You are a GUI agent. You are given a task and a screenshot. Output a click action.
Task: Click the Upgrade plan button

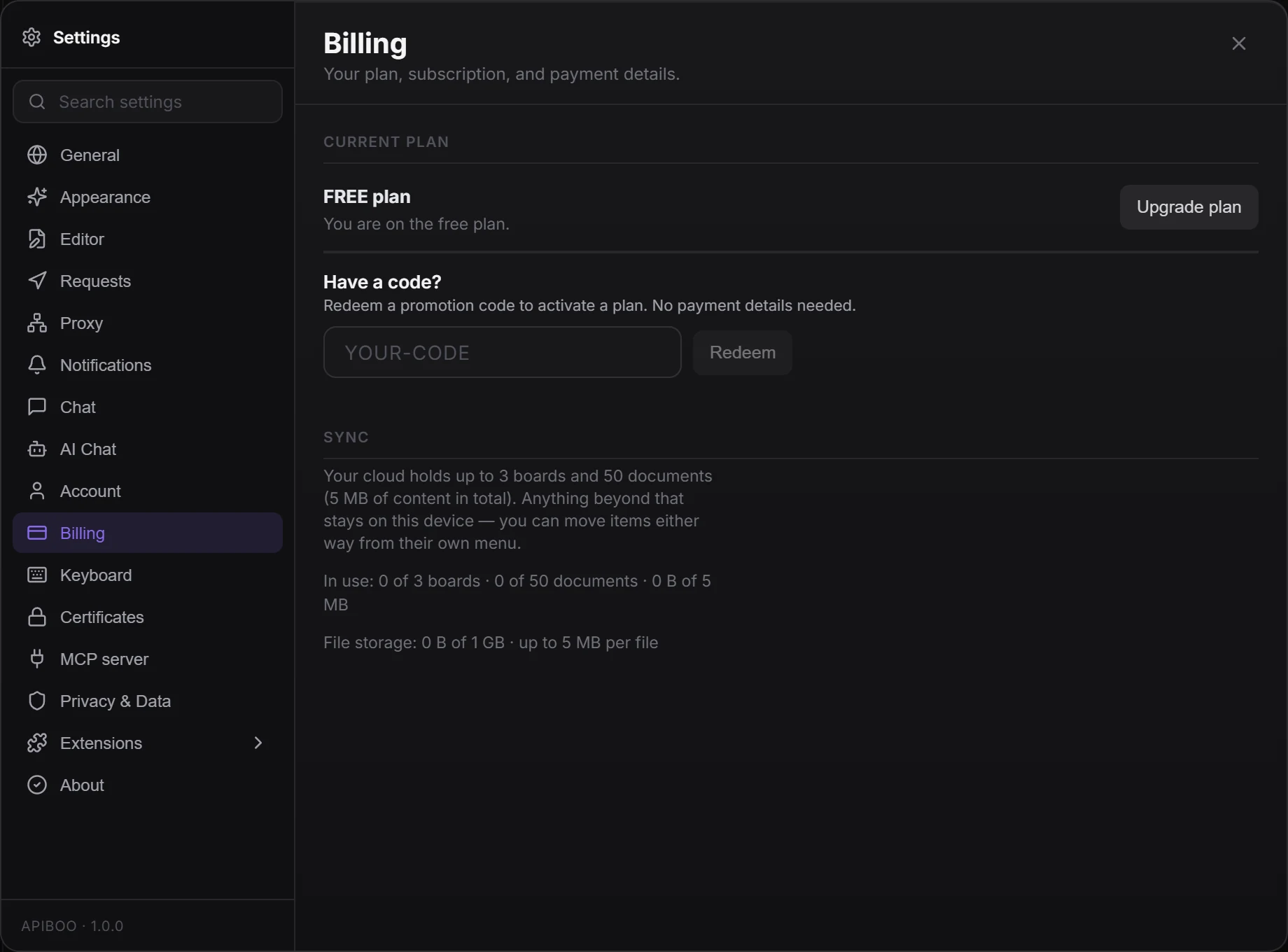[x=1189, y=207]
